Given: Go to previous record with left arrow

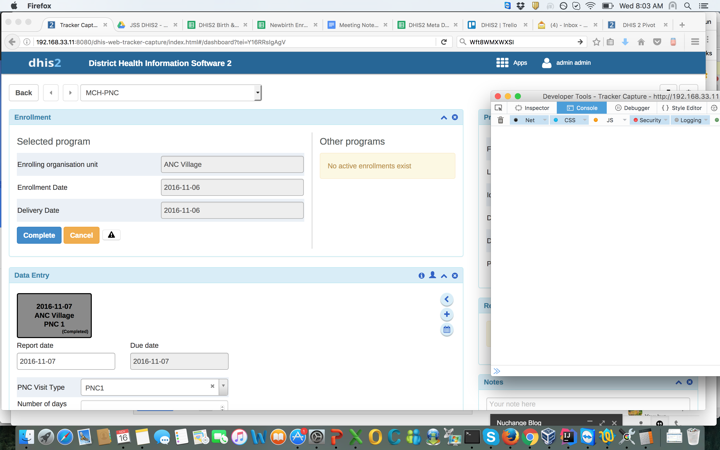Looking at the screenshot, I should (x=51, y=93).
